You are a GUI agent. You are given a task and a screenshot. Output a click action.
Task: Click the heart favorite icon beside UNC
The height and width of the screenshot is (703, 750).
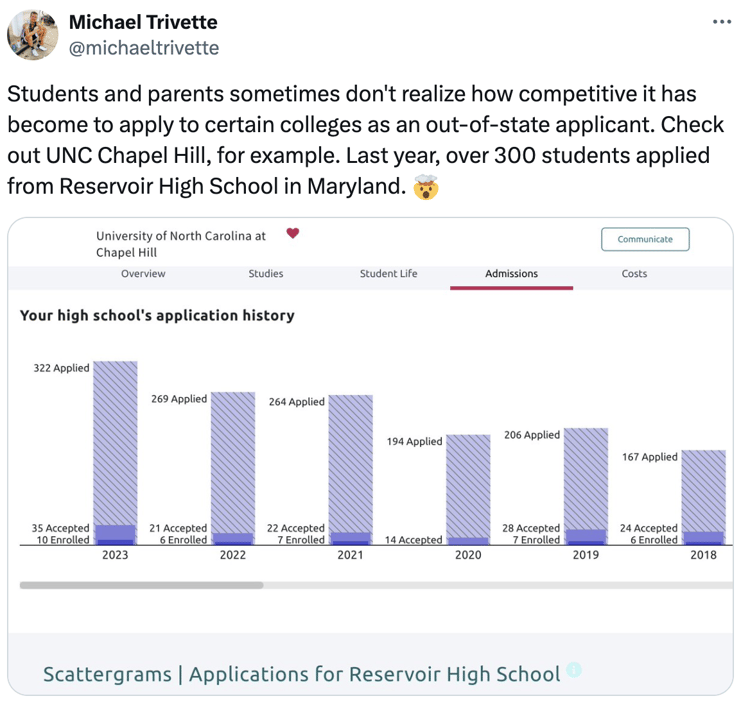point(293,234)
